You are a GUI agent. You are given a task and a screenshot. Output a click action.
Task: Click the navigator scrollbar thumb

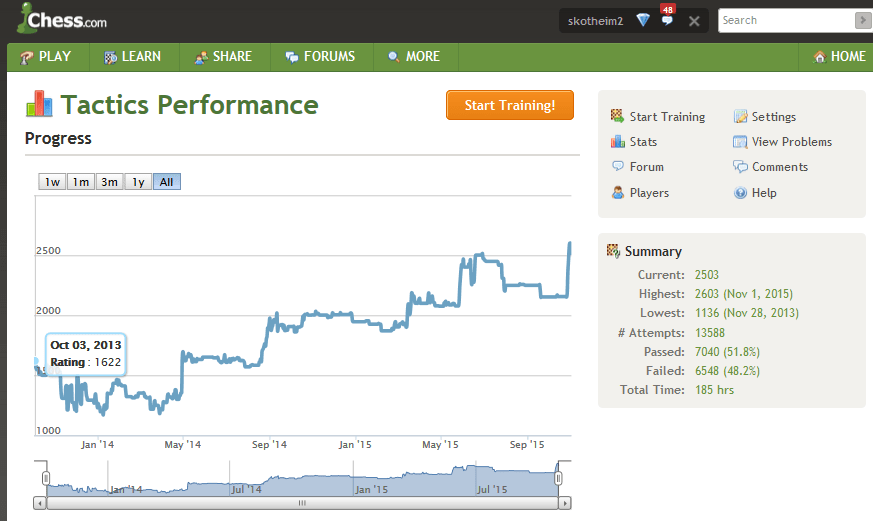tap(302, 503)
